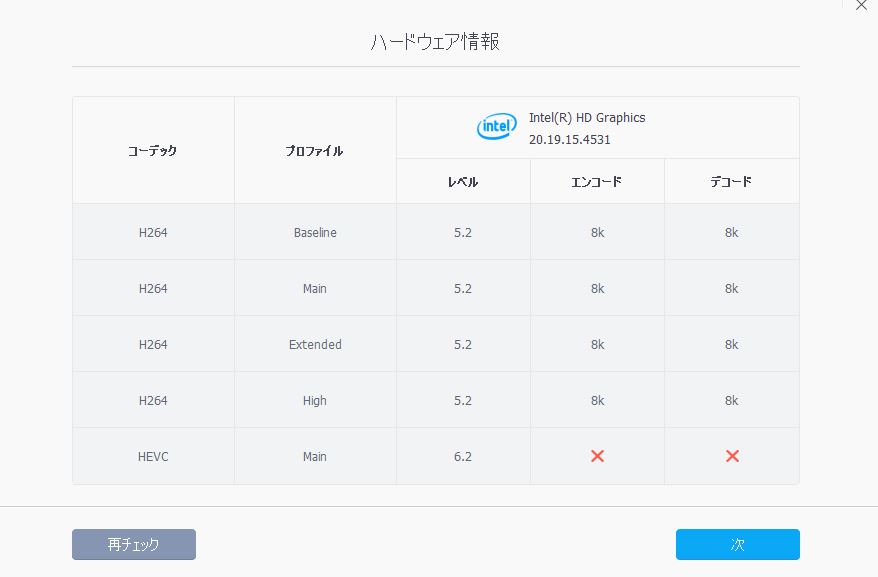Viewport: 878px width, 577px height.
Task: Click the ハードウェア情報 title text
Action: (x=435, y=42)
